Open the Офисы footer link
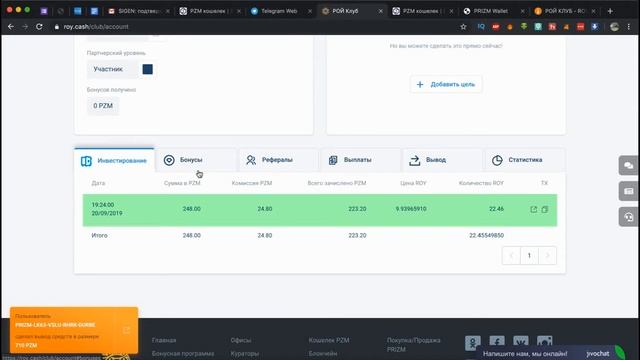The width and height of the screenshot is (640, 360). (x=241, y=340)
